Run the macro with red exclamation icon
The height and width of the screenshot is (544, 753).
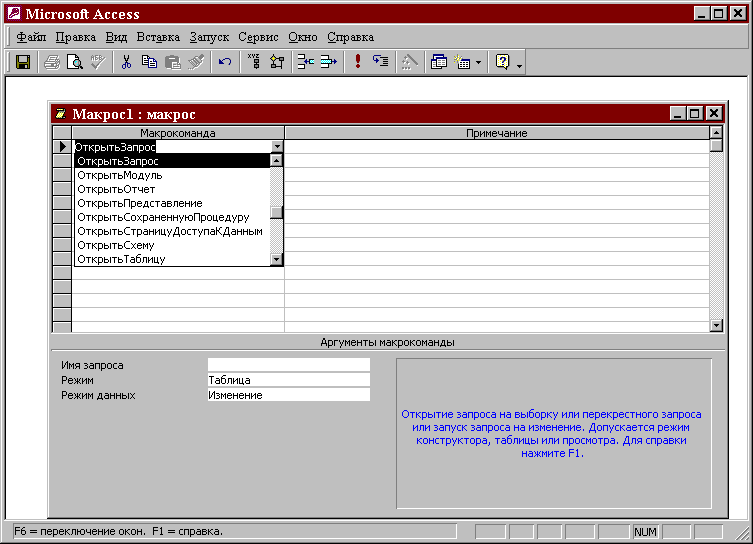tap(358, 62)
